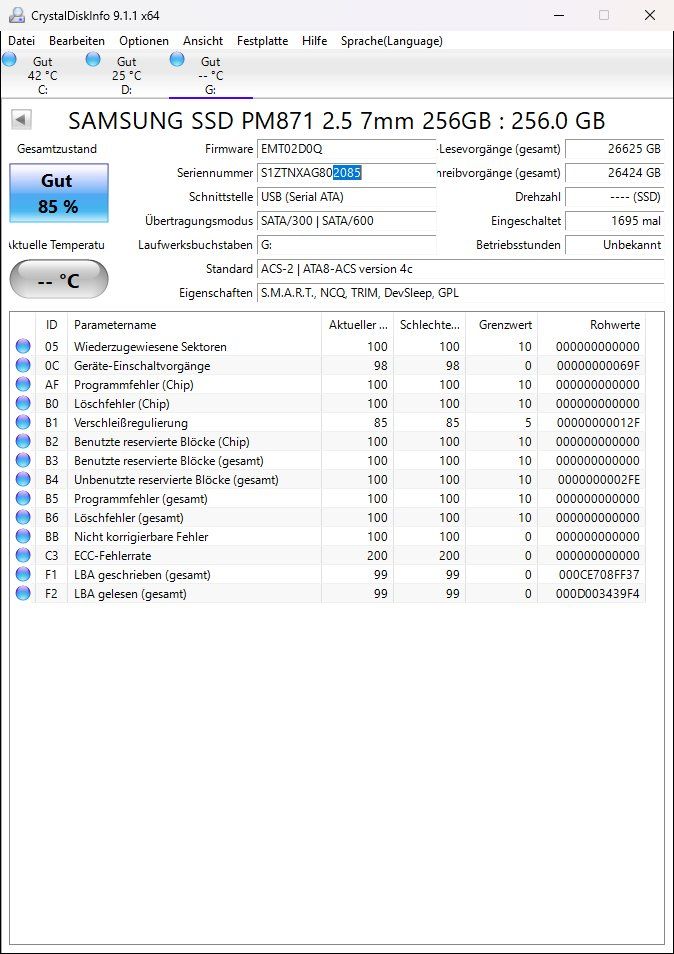Click status orb for Nicht korrigierbare Fehler
The width and height of the screenshot is (674, 954).
click(23, 537)
